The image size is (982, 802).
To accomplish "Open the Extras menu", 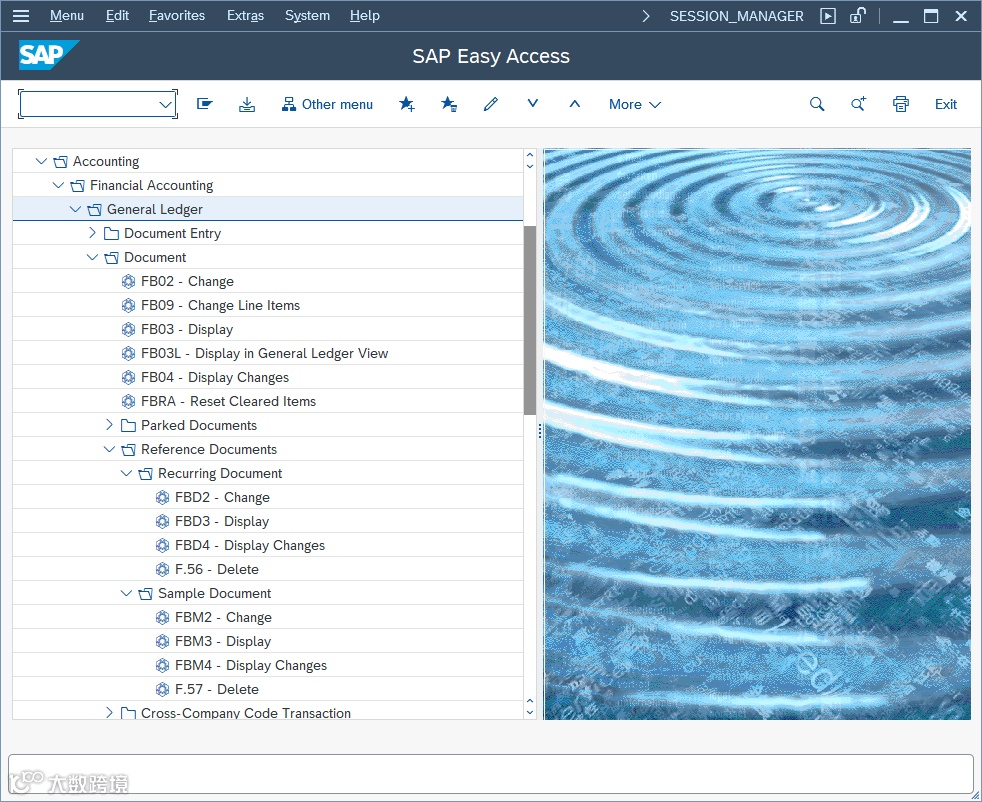I will [x=245, y=16].
